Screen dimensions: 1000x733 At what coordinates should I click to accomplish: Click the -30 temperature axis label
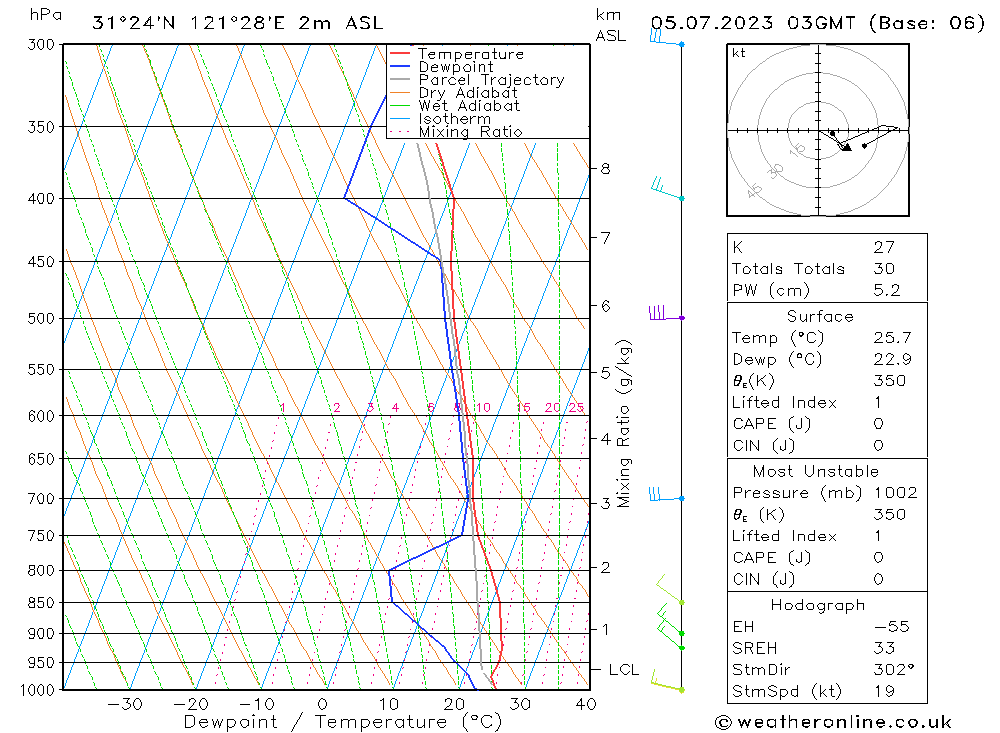(124, 704)
